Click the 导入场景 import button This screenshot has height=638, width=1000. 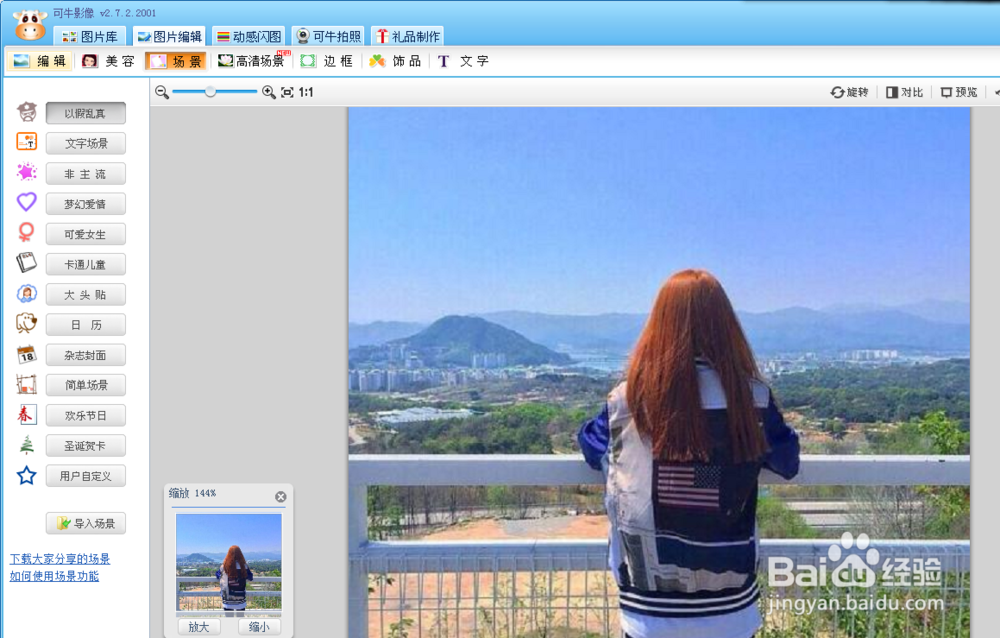(x=86, y=523)
